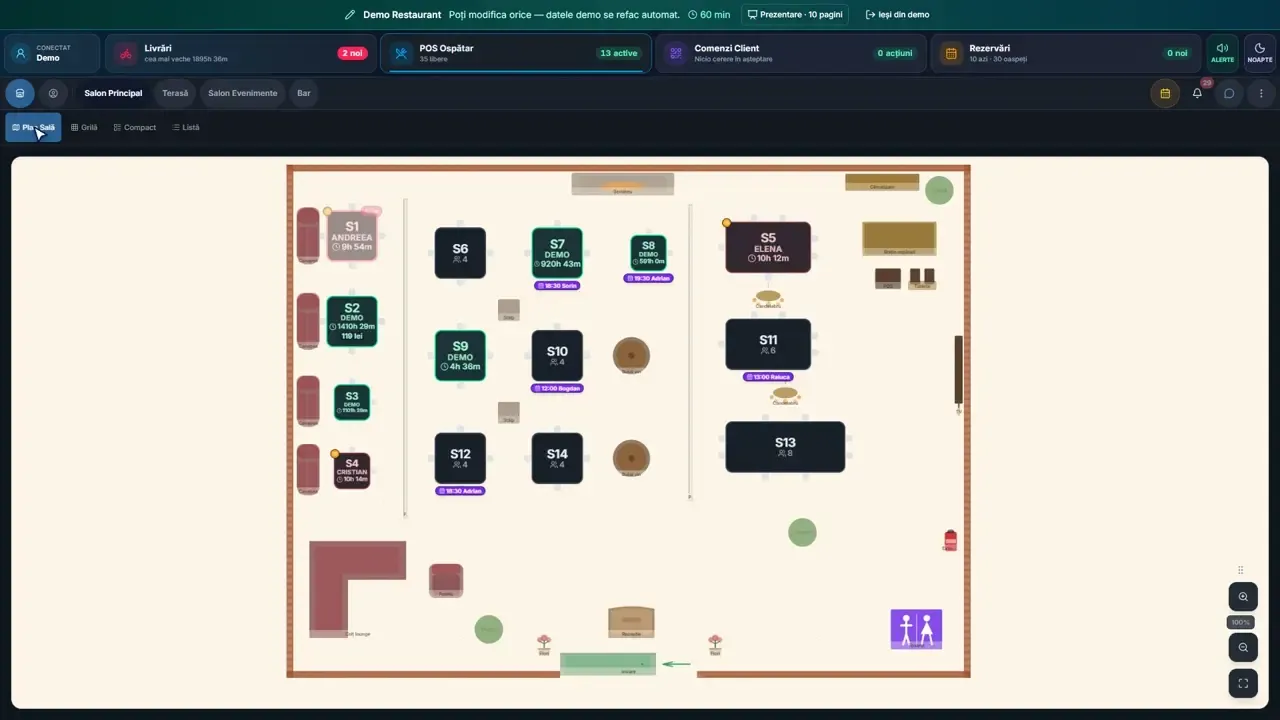Click the 18:30 Adrian reservation under S12
The height and width of the screenshot is (720, 1280).
tap(460, 491)
